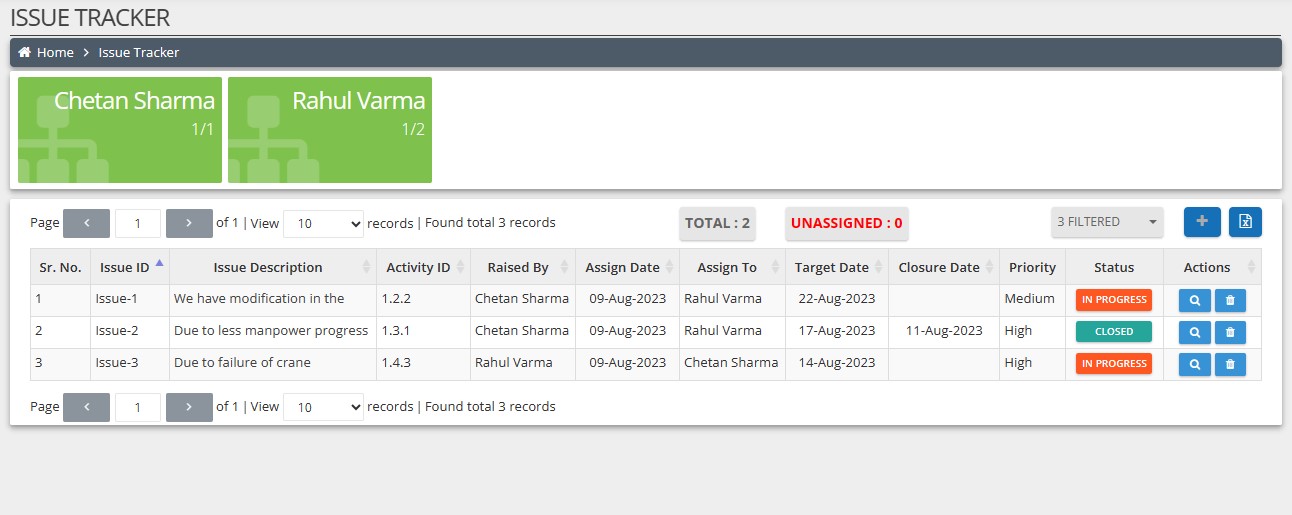The image size is (1292, 515).
Task: Sort table by Issue ID column header
Action: tap(125, 267)
